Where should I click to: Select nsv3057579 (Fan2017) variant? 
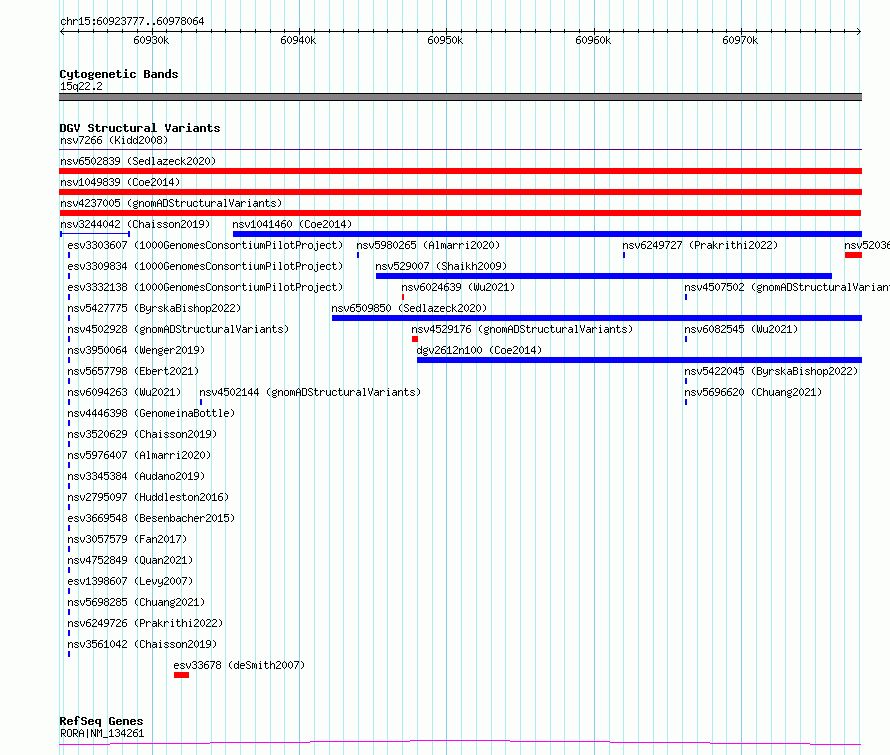click(127, 539)
